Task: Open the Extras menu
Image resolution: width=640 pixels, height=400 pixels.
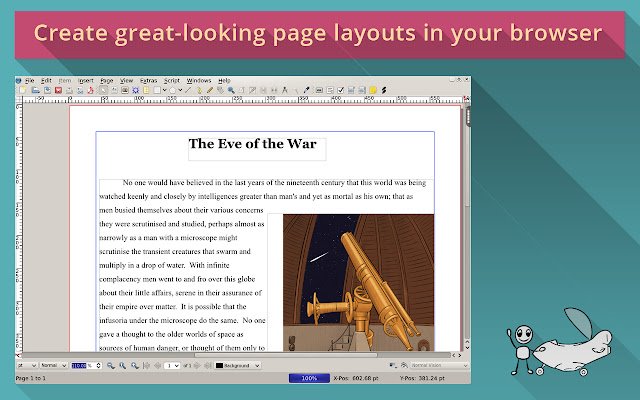Action: [149, 81]
